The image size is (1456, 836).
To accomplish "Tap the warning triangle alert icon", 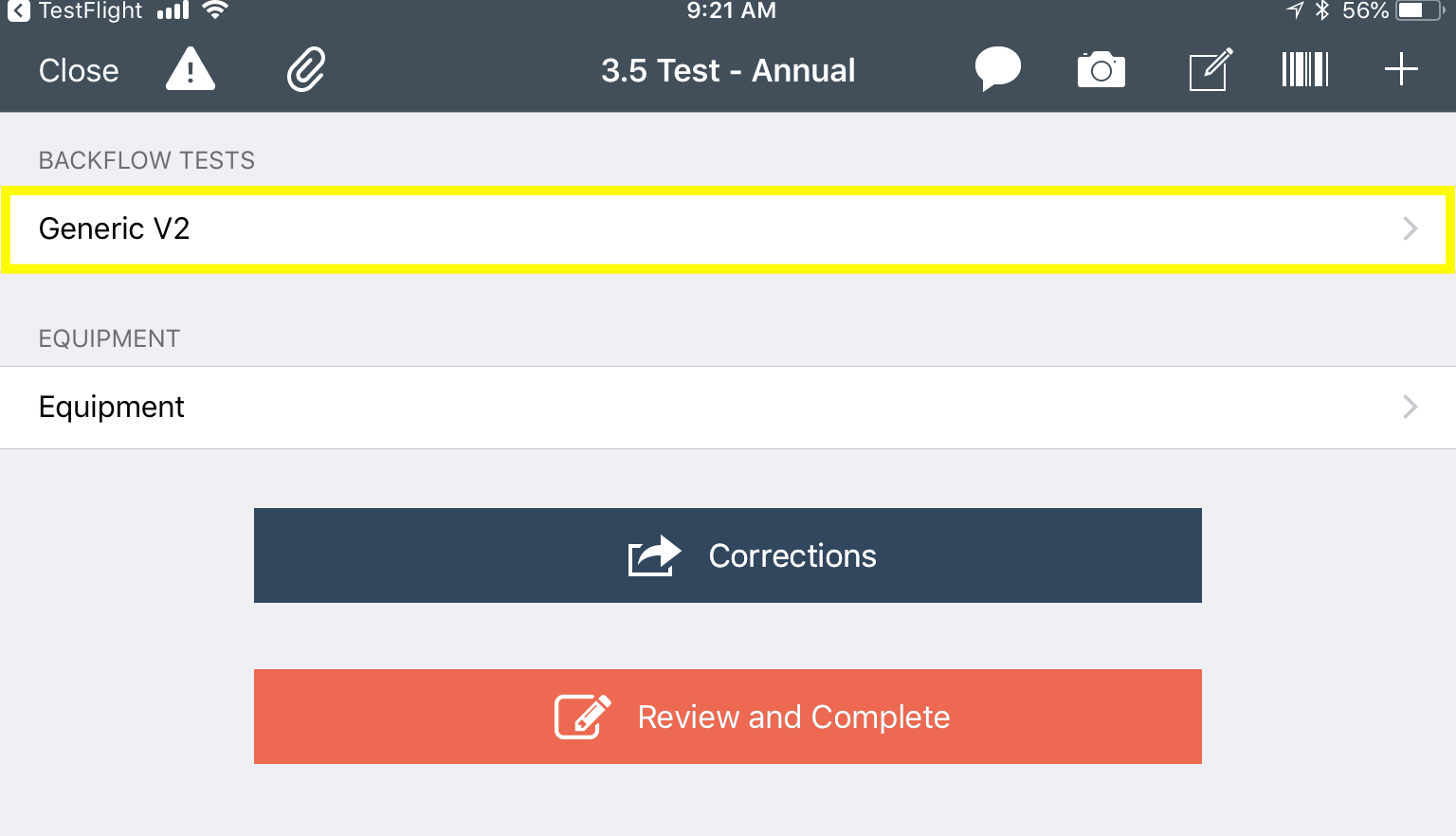I will pos(191,69).
